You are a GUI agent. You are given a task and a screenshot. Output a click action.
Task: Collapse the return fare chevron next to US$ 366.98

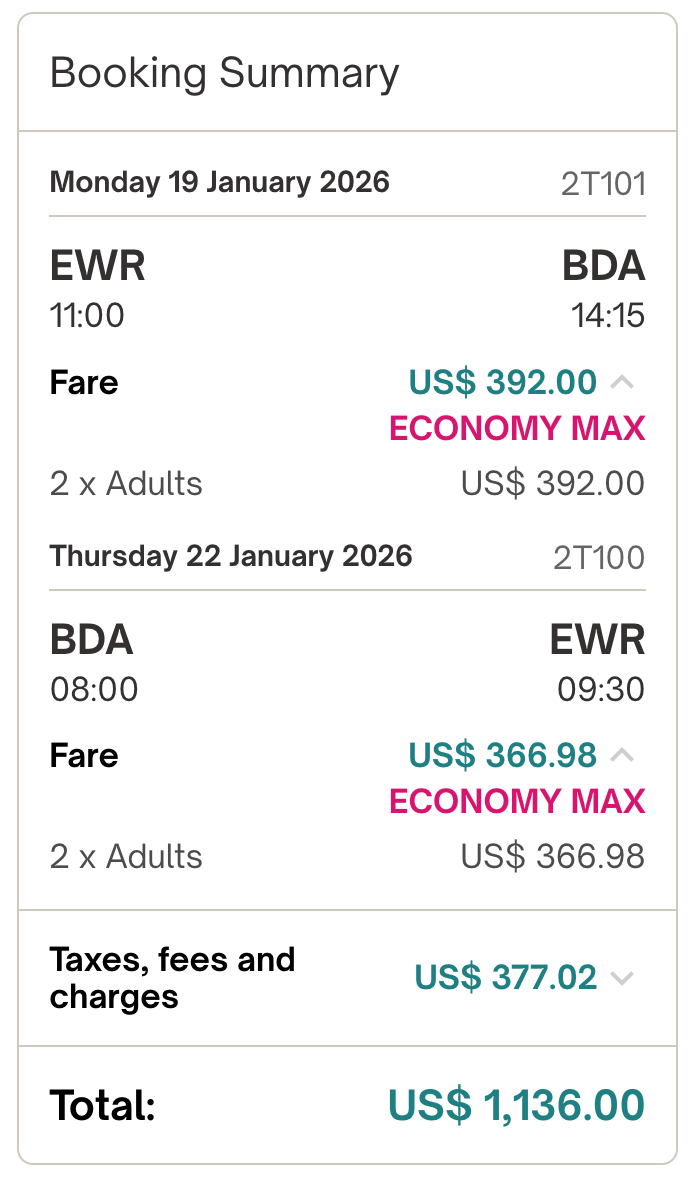tap(622, 755)
